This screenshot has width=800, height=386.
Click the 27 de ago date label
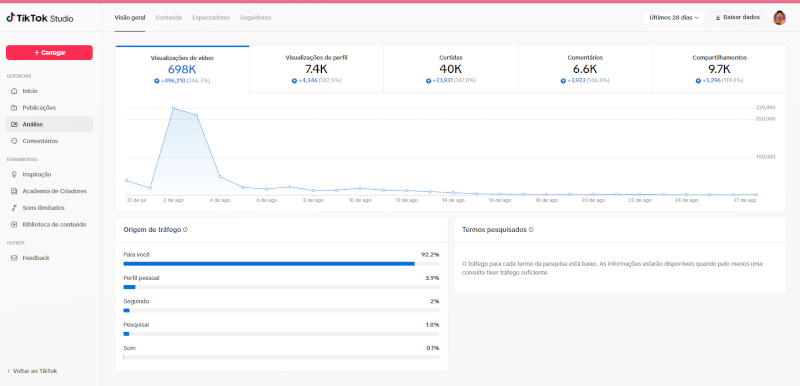(x=746, y=200)
